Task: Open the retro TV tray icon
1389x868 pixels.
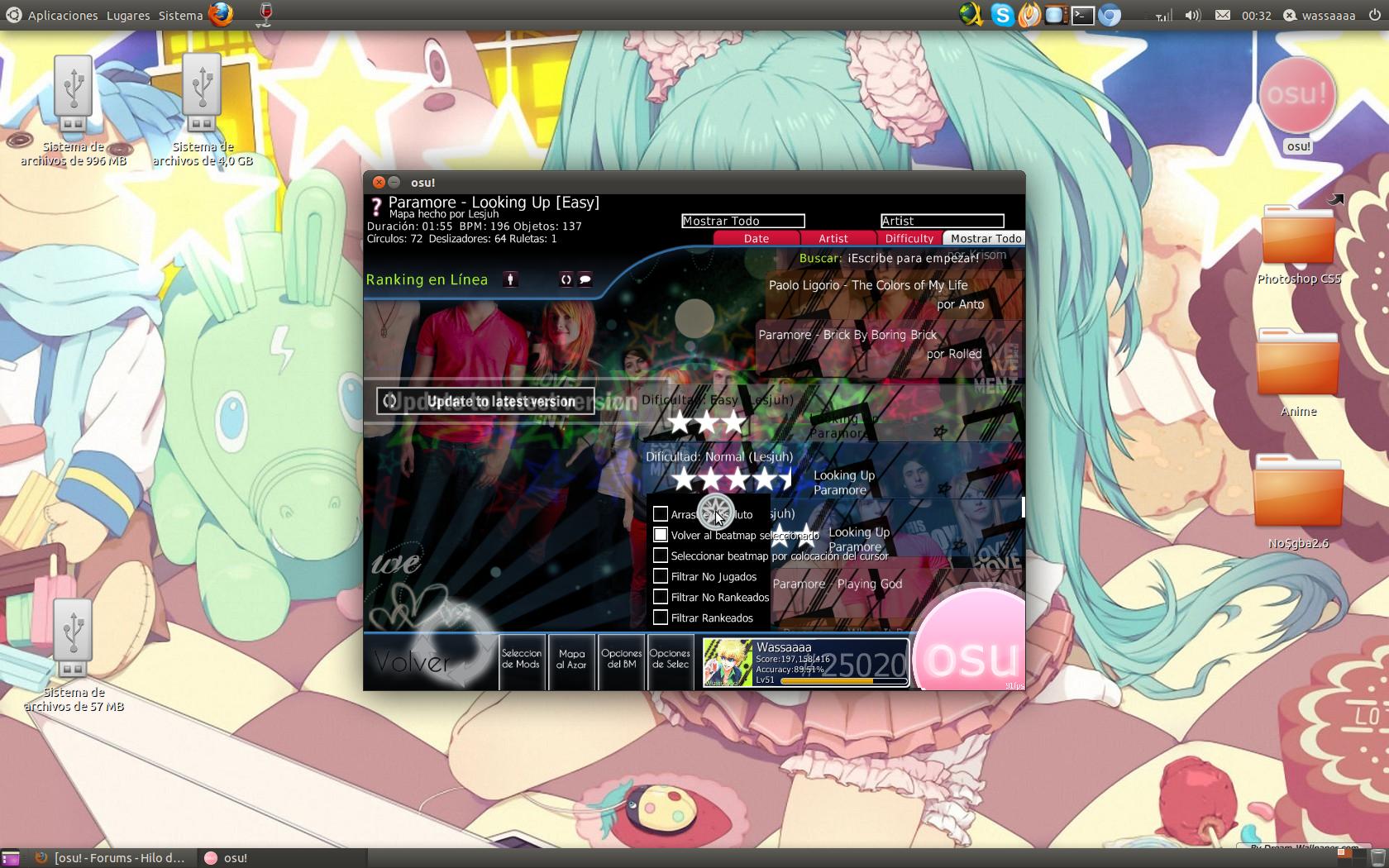Action: (1055, 15)
